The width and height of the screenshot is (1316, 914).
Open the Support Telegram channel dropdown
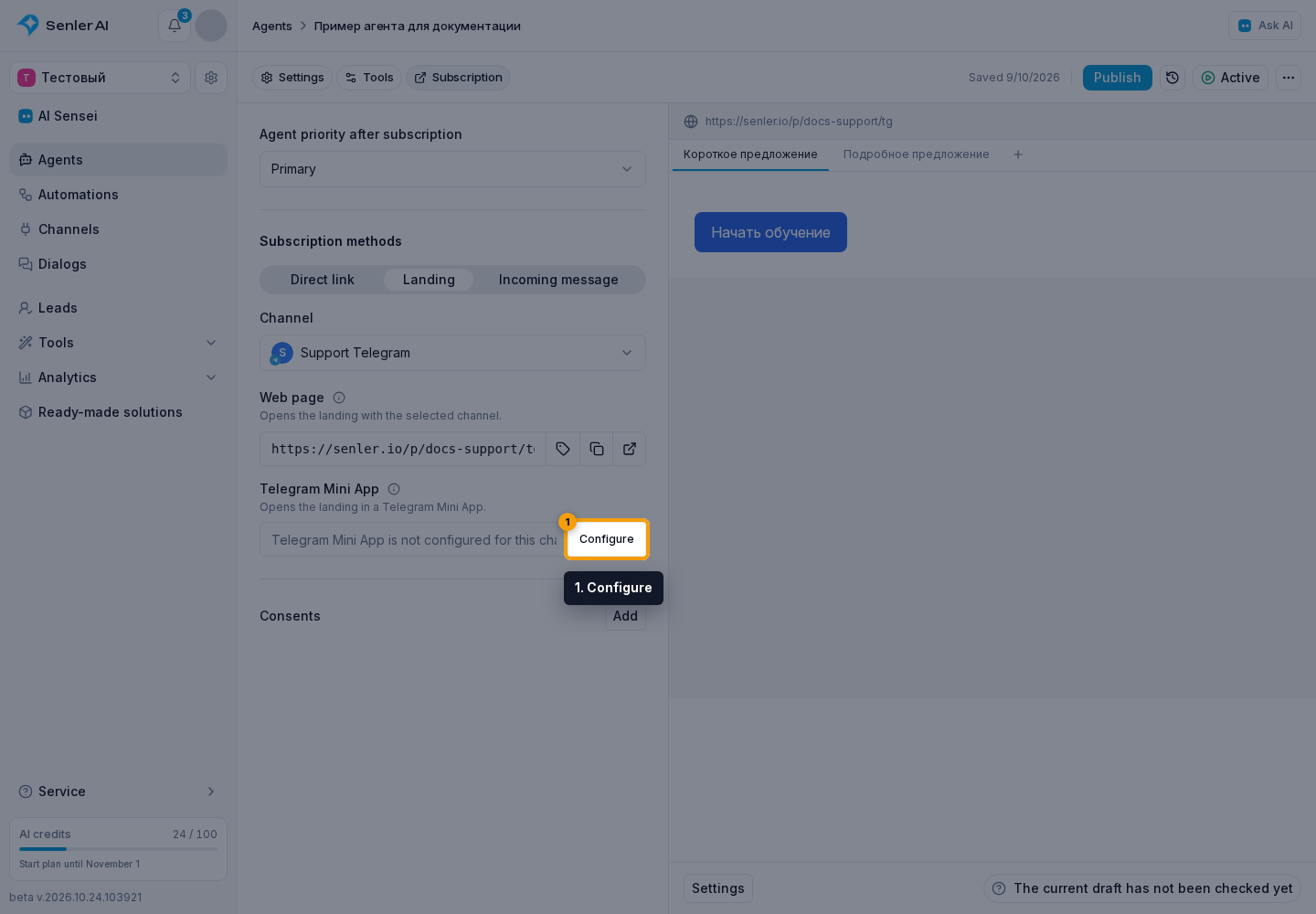[452, 353]
